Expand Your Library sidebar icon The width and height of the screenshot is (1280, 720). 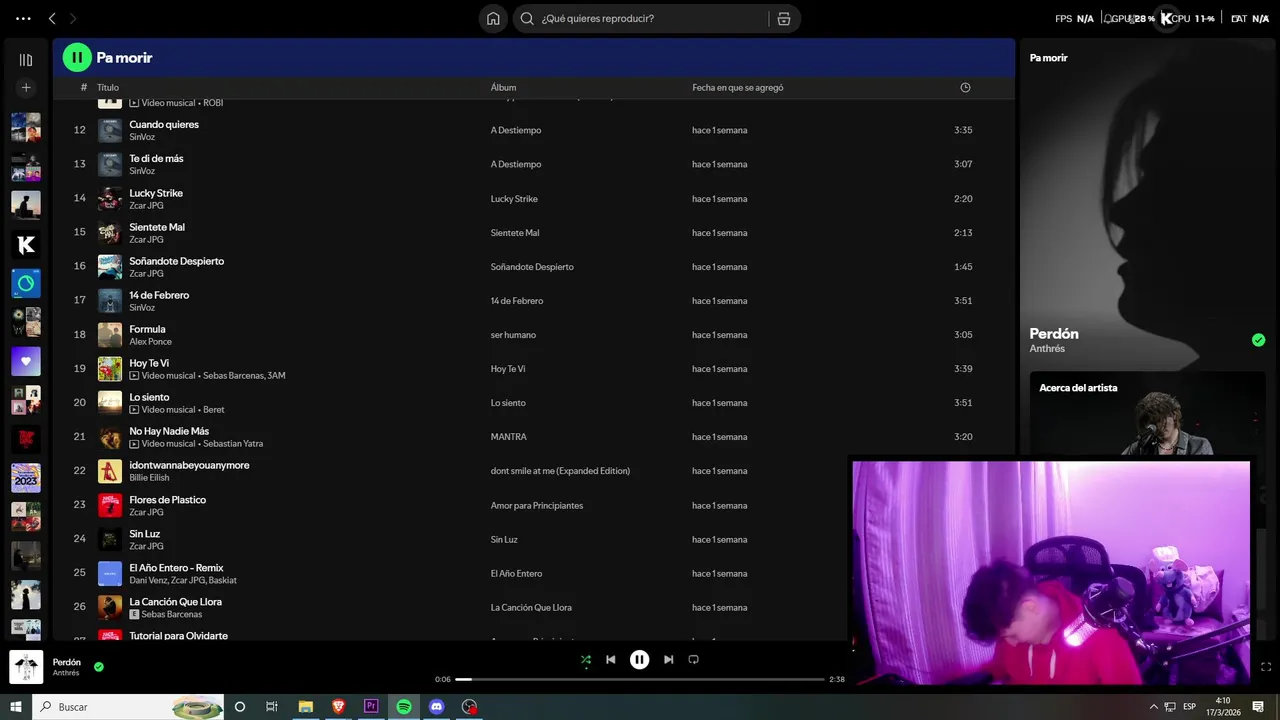(x=26, y=60)
